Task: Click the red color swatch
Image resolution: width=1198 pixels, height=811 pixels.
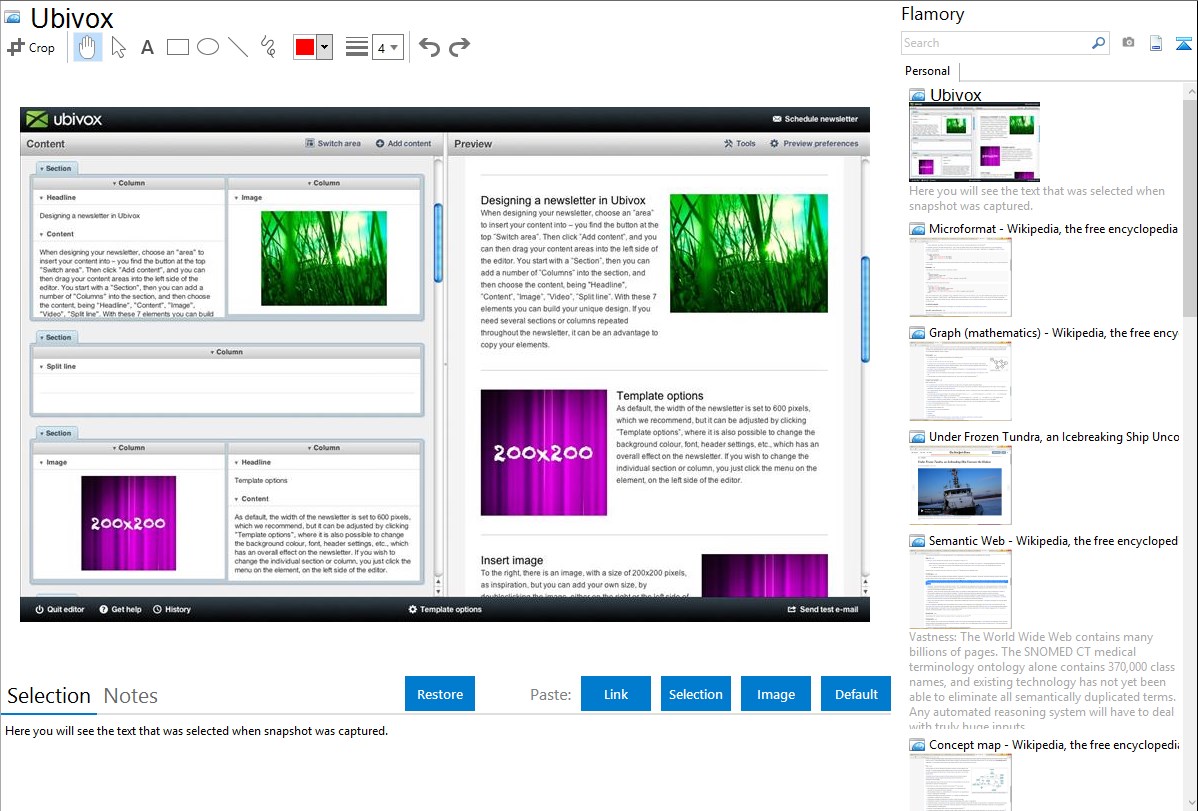Action: point(304,47)
